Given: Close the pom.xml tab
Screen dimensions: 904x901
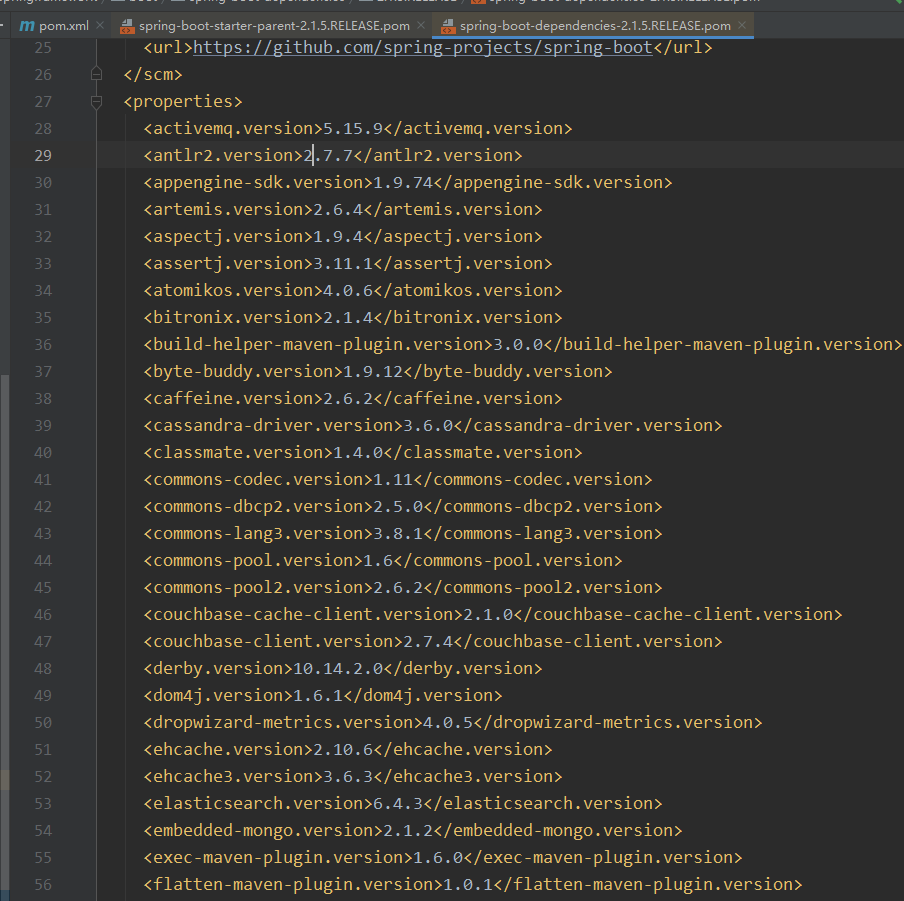Looking at the screenshot, I should tap(100, 25).
